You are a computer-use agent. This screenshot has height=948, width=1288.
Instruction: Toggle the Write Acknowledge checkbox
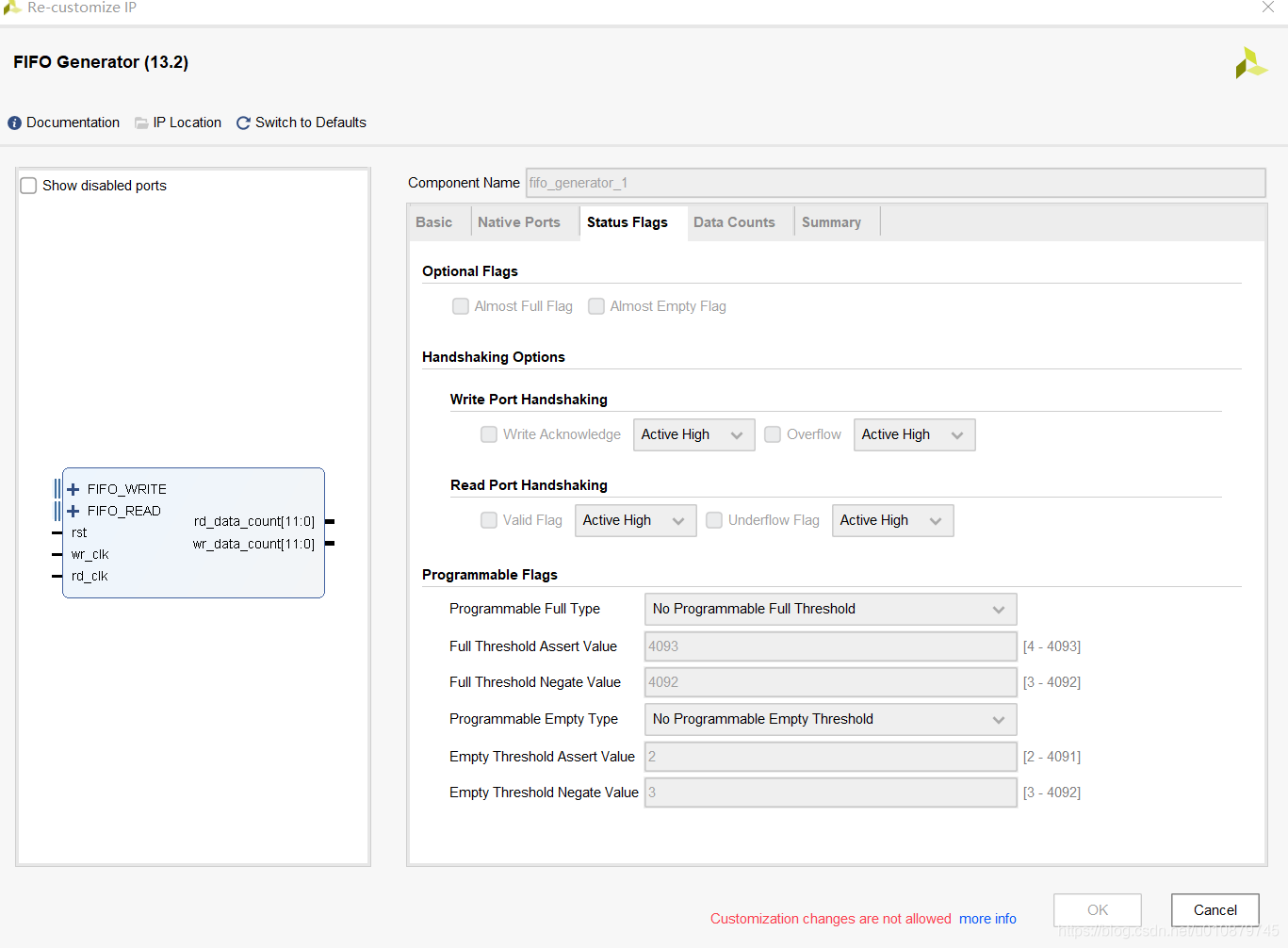point(489,434)
